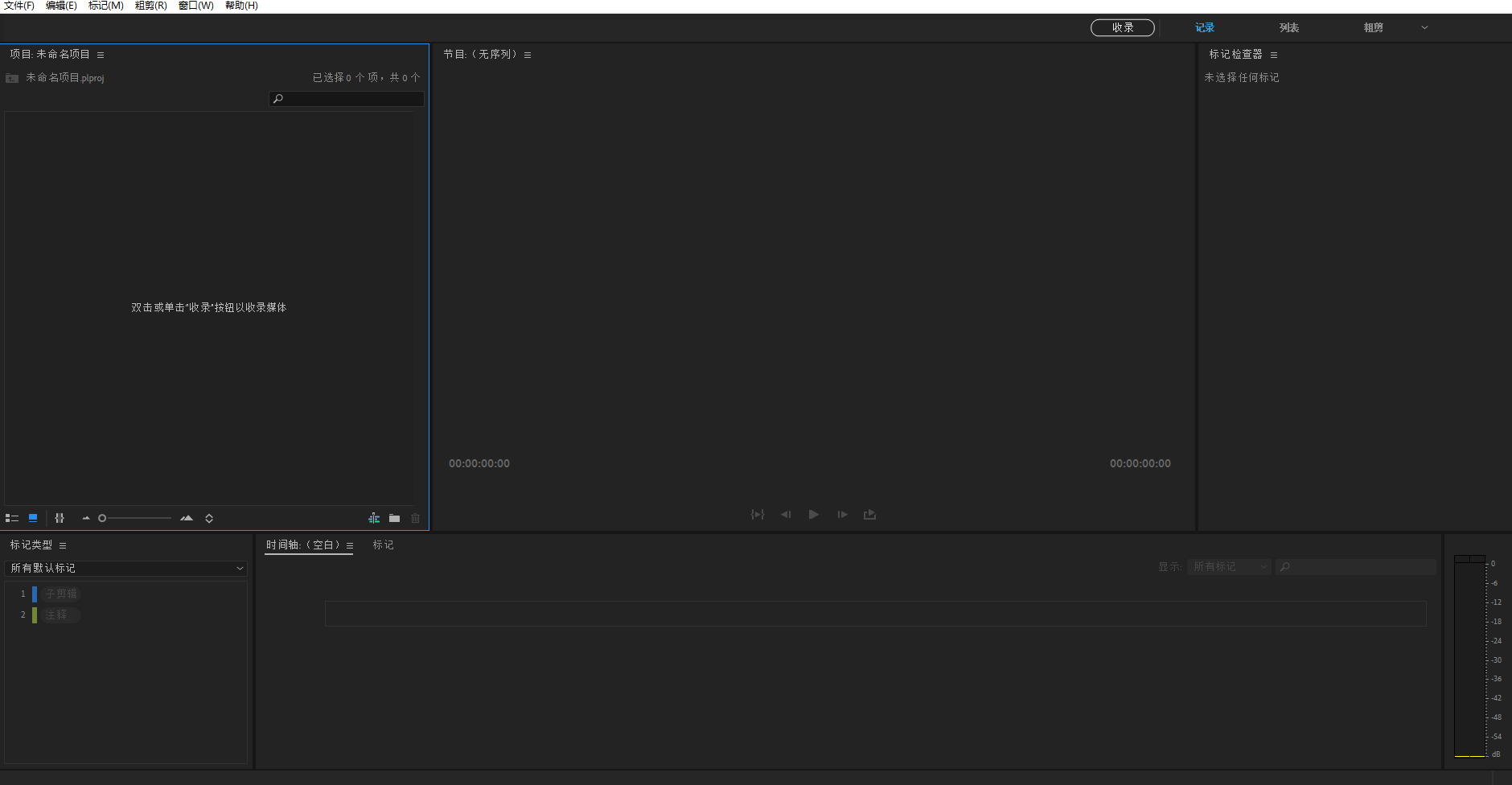Toggle hover scrub for thumbnails

pyautogui.click(x=60, y=518)
